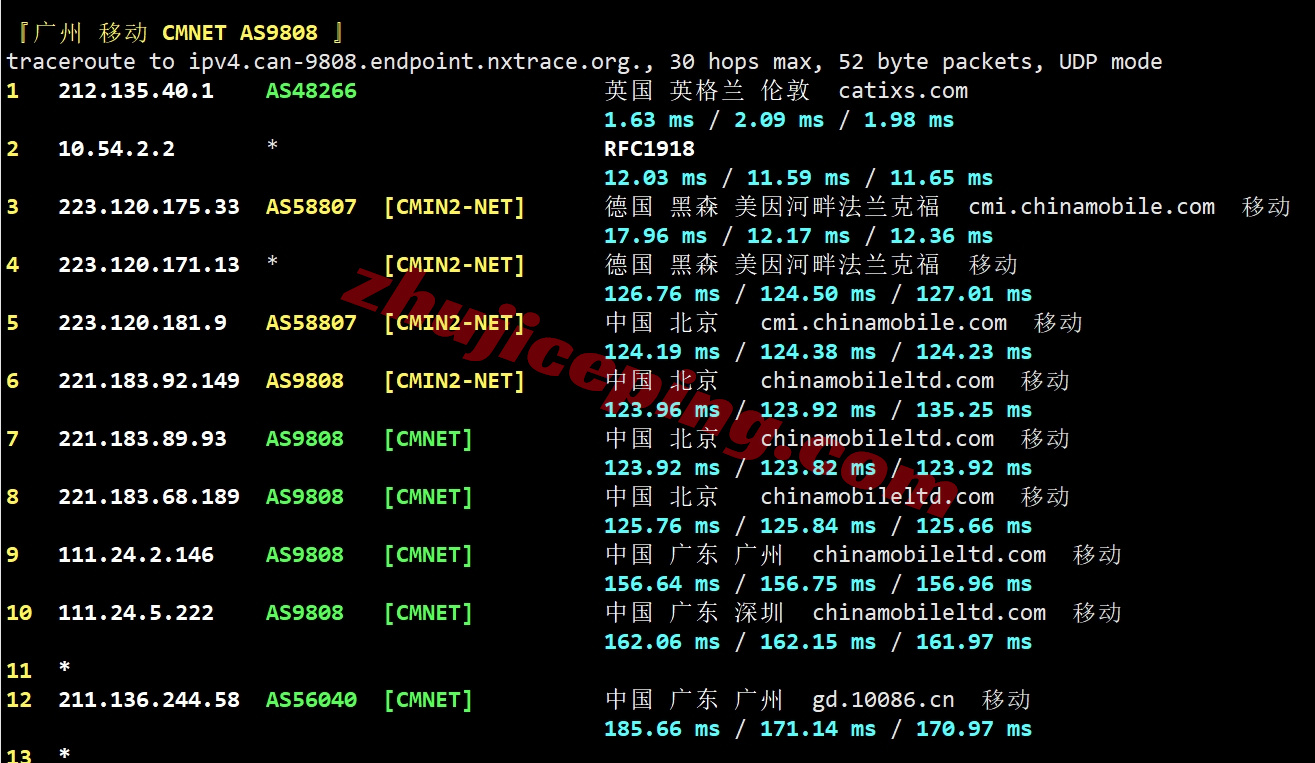Open the gd.10086.cn domain

882,700
